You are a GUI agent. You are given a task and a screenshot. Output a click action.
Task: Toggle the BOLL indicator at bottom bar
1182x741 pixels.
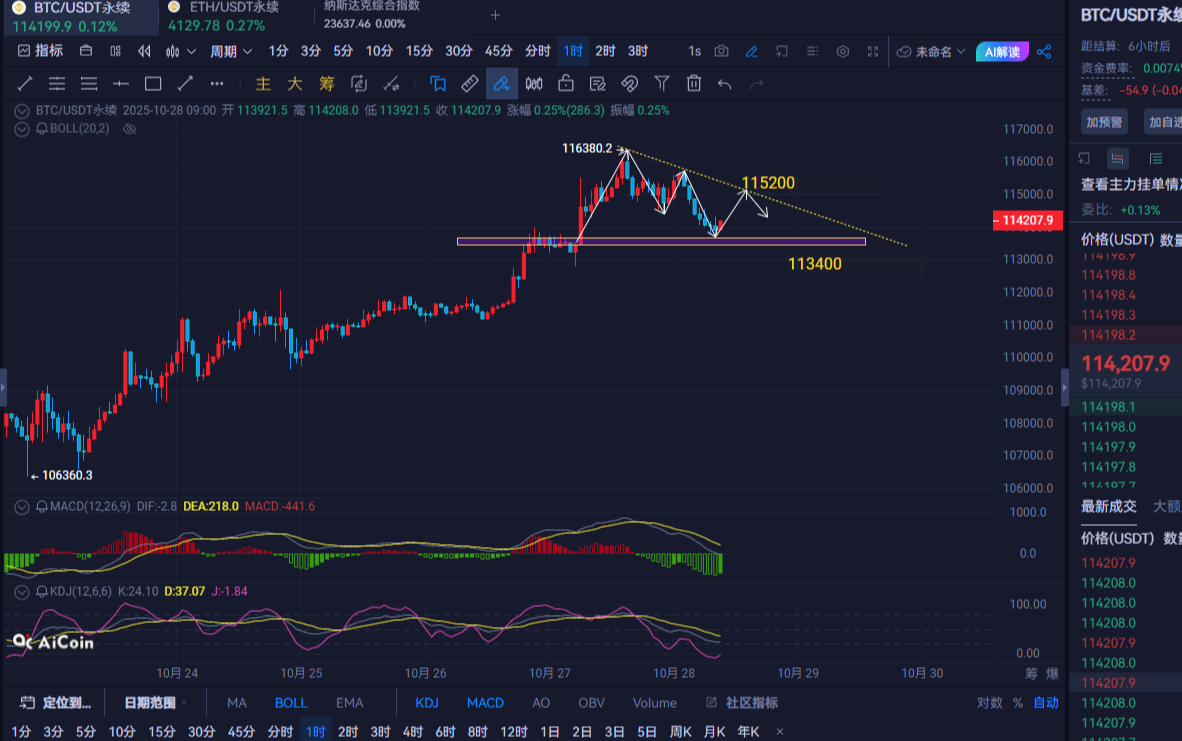click(291, 703)
